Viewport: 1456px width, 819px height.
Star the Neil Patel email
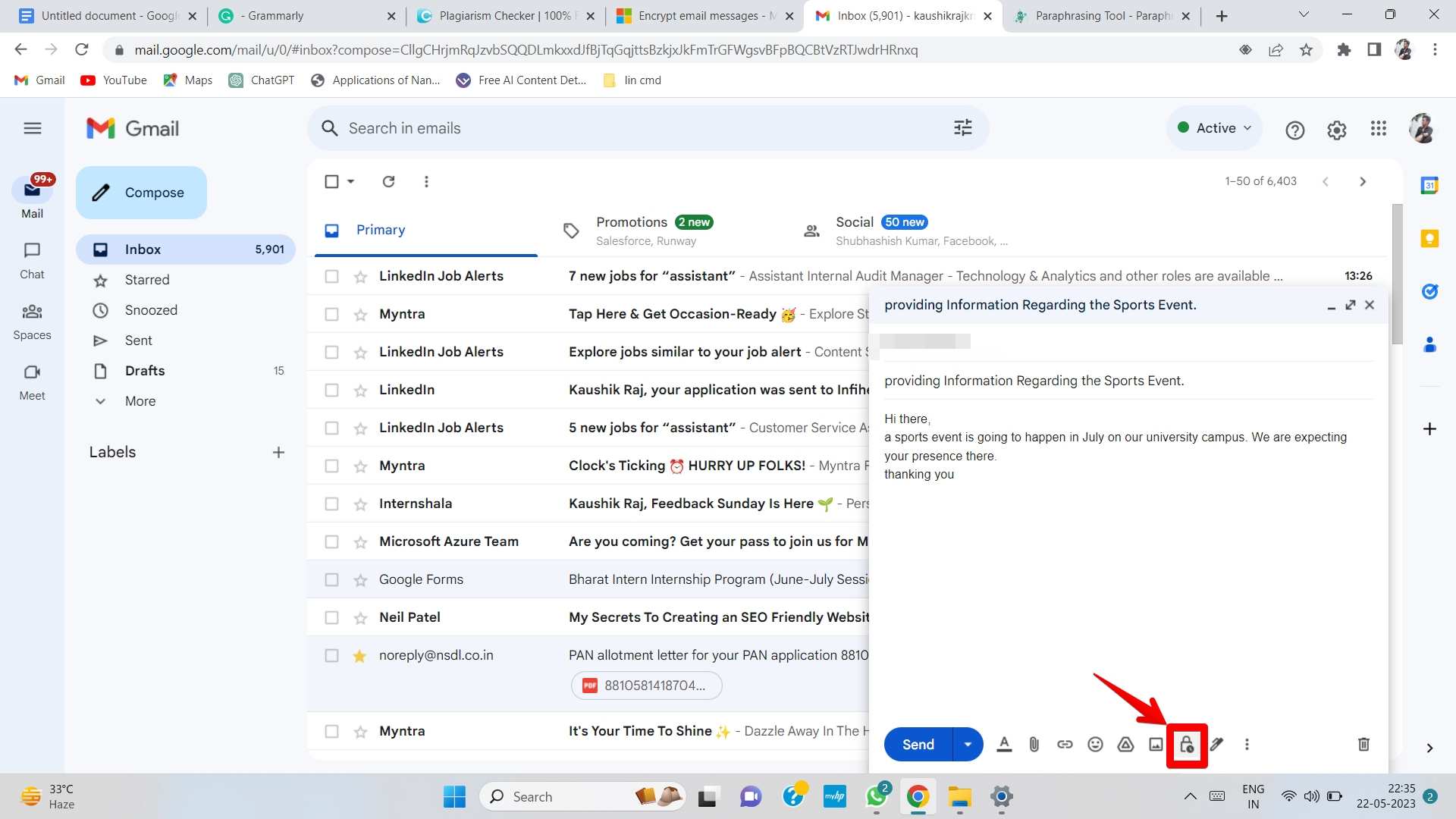pyautogui.click(x=360, y=618)
